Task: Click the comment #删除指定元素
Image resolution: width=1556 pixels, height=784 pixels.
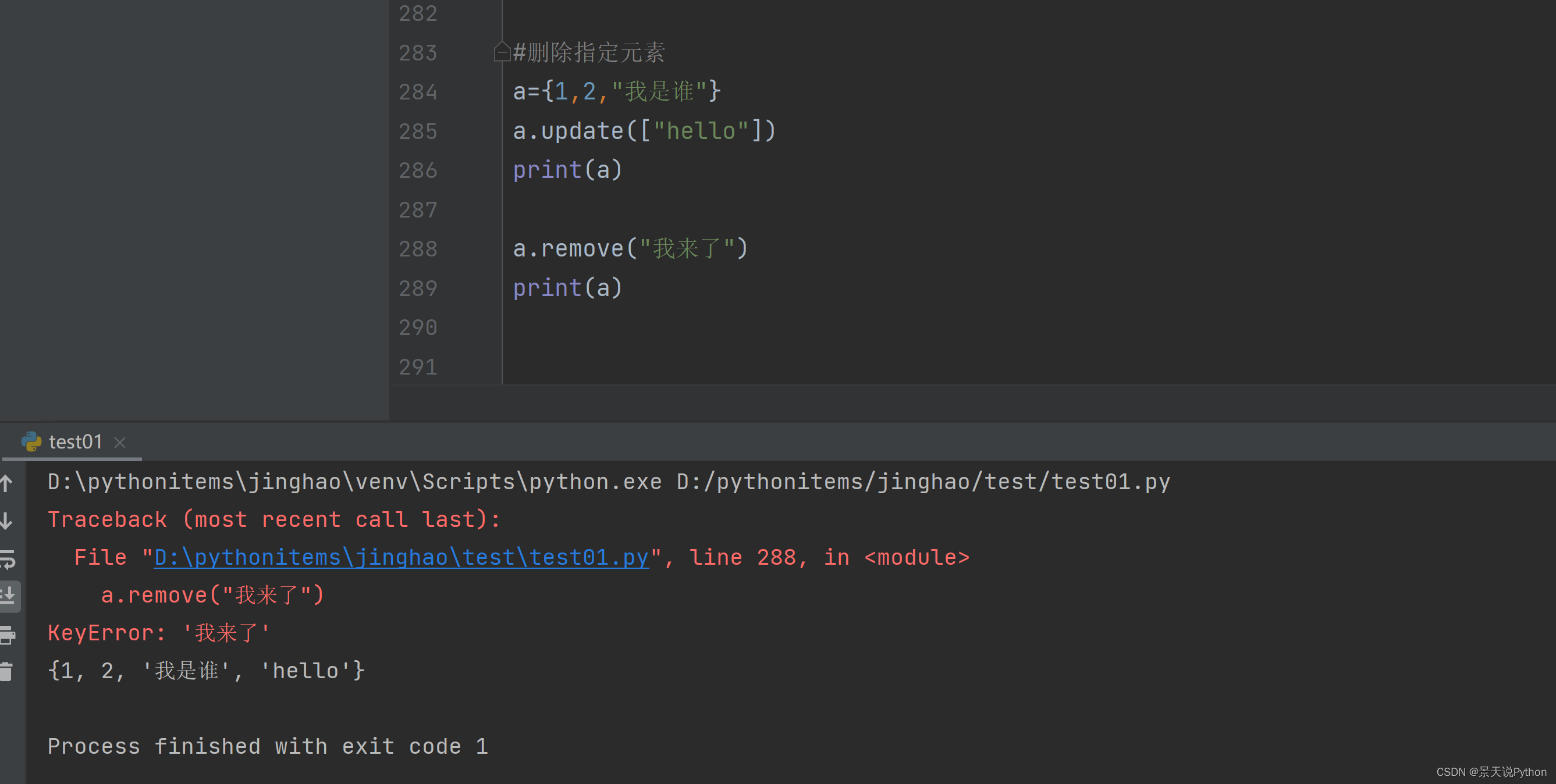Action: pyautogui.click(x=589, y=52)
